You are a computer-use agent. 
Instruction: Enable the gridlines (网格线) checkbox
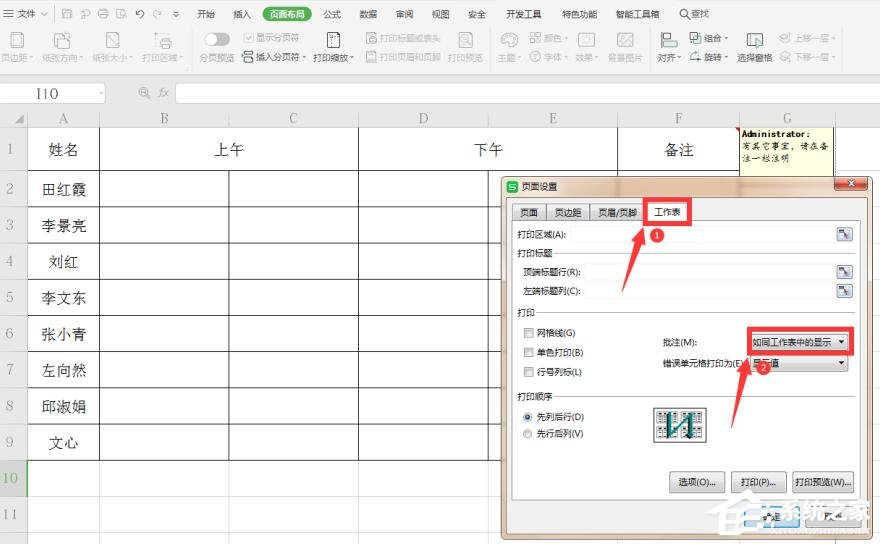(528, 333)
